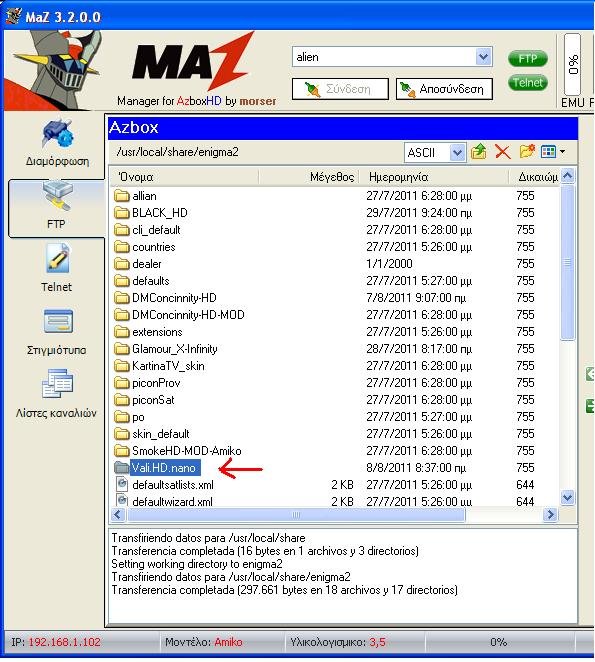Click the green Telnet button
The height and width of the screenshot is (662, 595).
pos(527,82)
